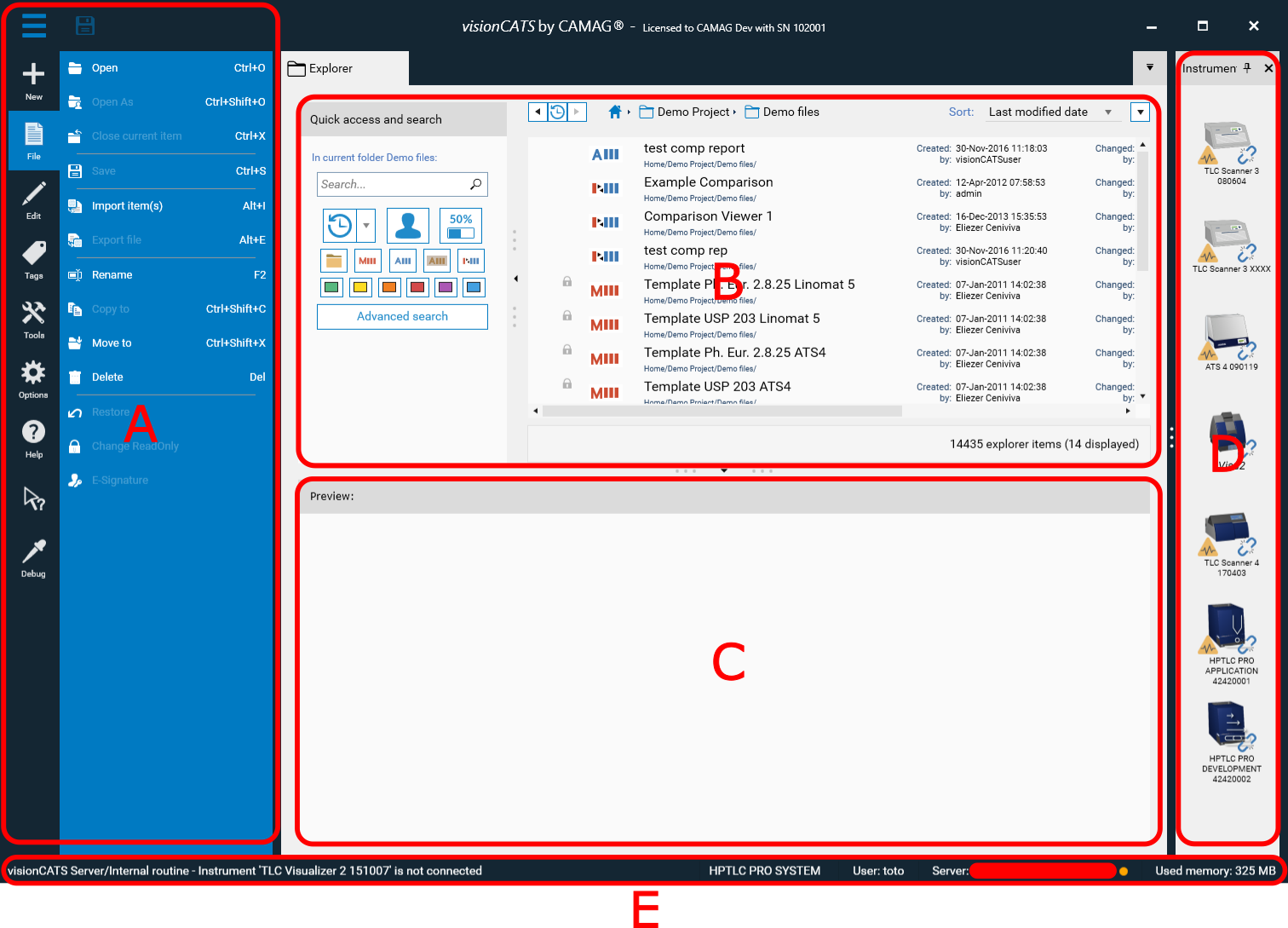Click the history clock navigation button
The height and width of the screenshot is (928, 1288).
pyautogui.click(x=558, y=112)
